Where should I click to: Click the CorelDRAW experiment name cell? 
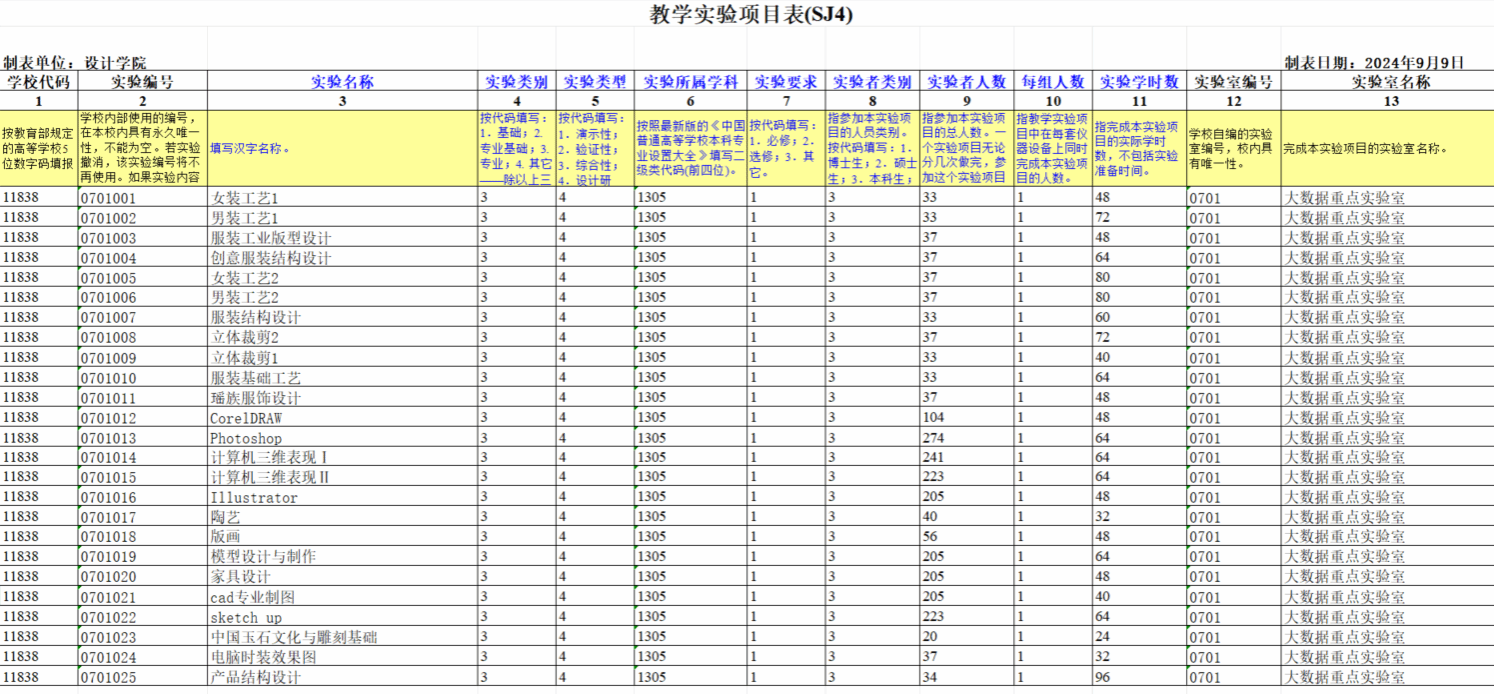[x=246, y=418]
